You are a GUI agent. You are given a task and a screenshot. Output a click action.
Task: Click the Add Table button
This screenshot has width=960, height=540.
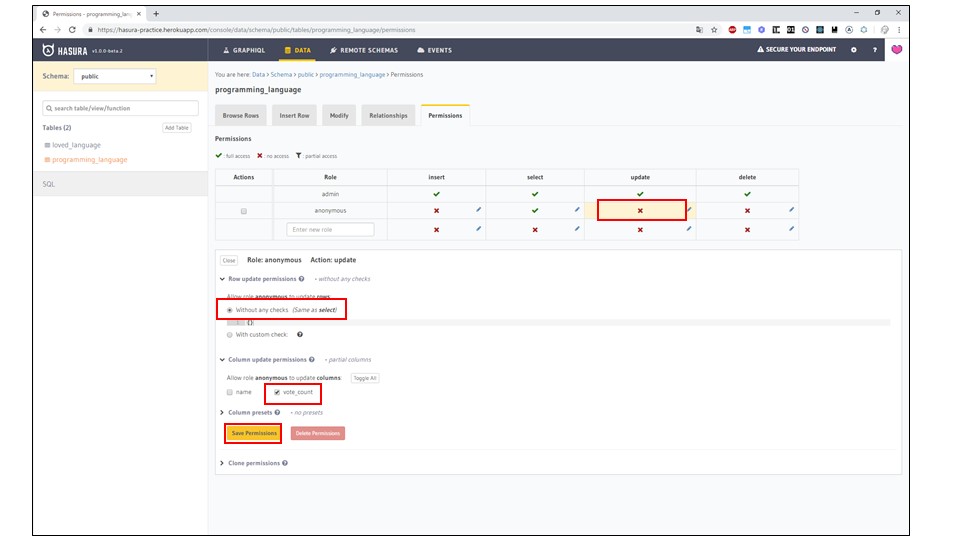(x=177, y=127)
